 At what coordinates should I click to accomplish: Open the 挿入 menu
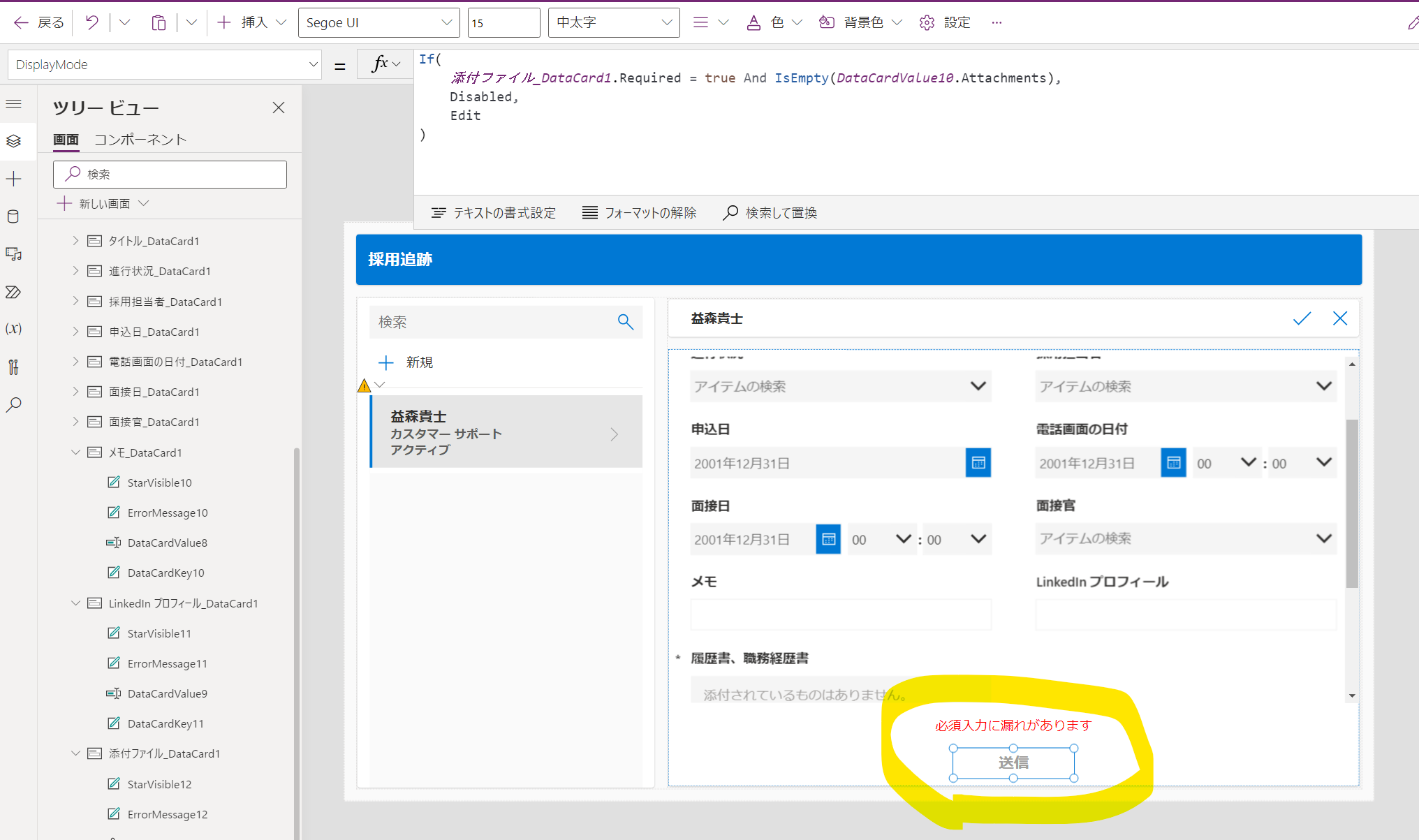pos(253,22)
